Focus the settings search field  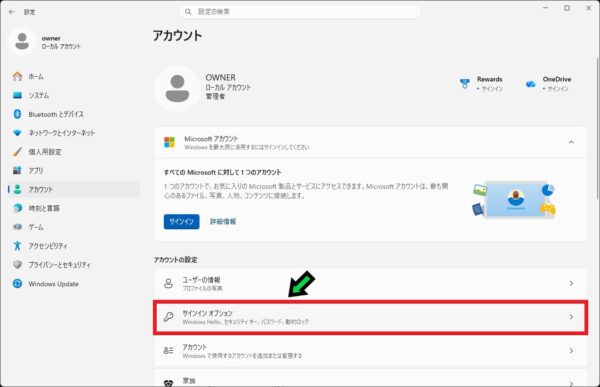300,12
